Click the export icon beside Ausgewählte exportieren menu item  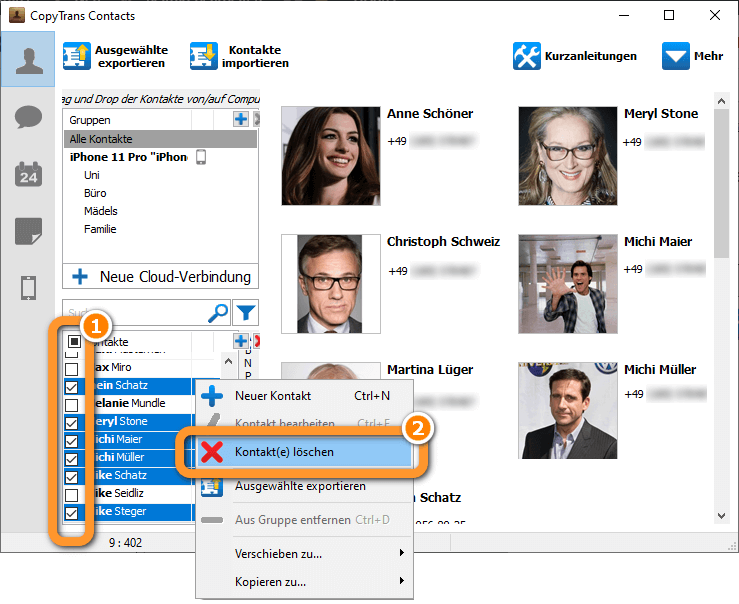pos(212,486)
